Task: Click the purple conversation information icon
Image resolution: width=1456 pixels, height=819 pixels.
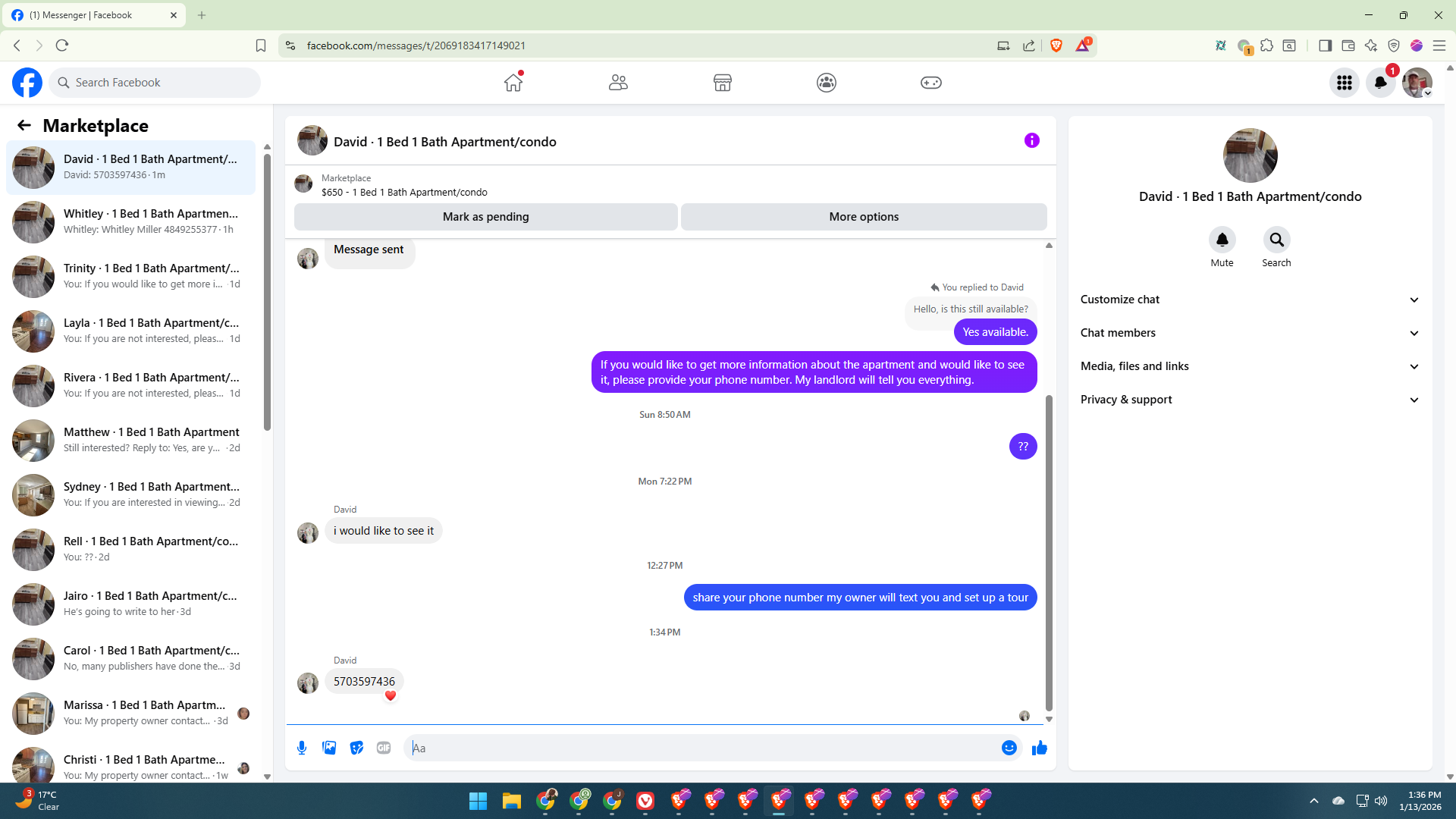Action: pos(1031,140)
